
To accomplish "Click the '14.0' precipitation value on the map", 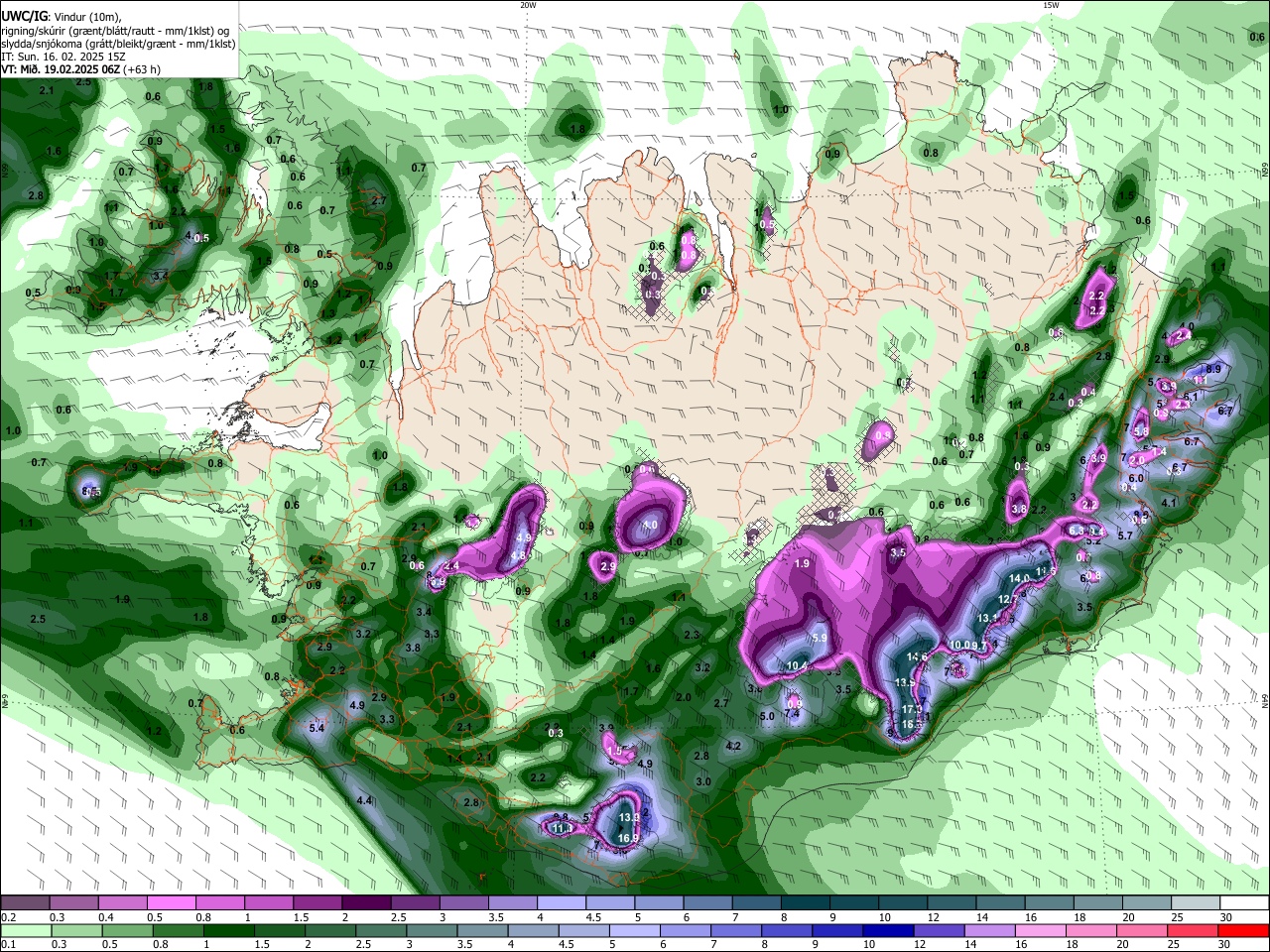I will (x=1019, y=579).
